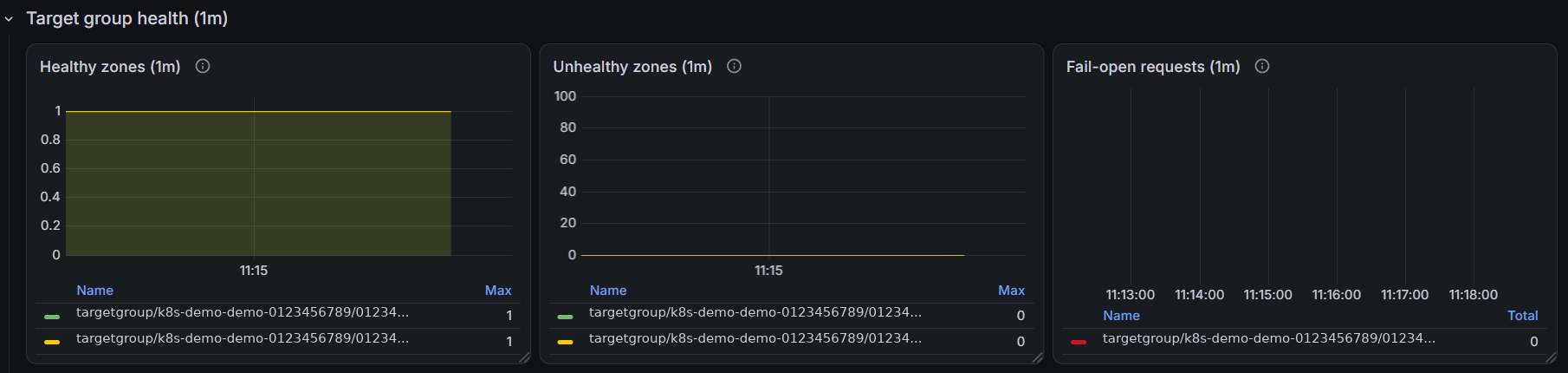Click the 11:15 axis label in Unhealthy zones
The image size is (1568, 373).
[768, 271]
